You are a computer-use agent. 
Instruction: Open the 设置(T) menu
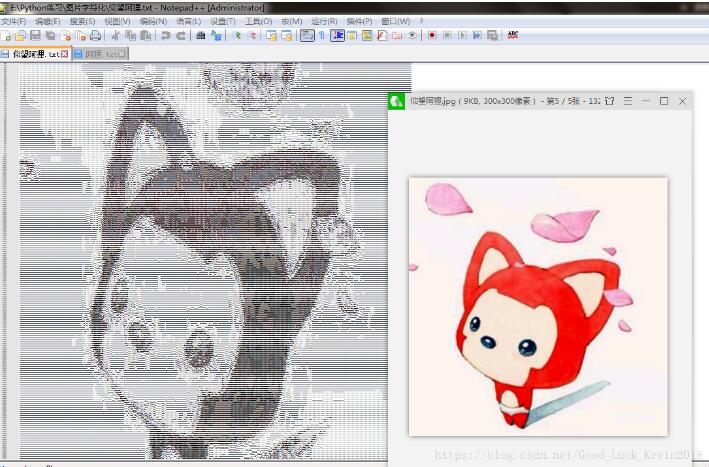[223, 22]
